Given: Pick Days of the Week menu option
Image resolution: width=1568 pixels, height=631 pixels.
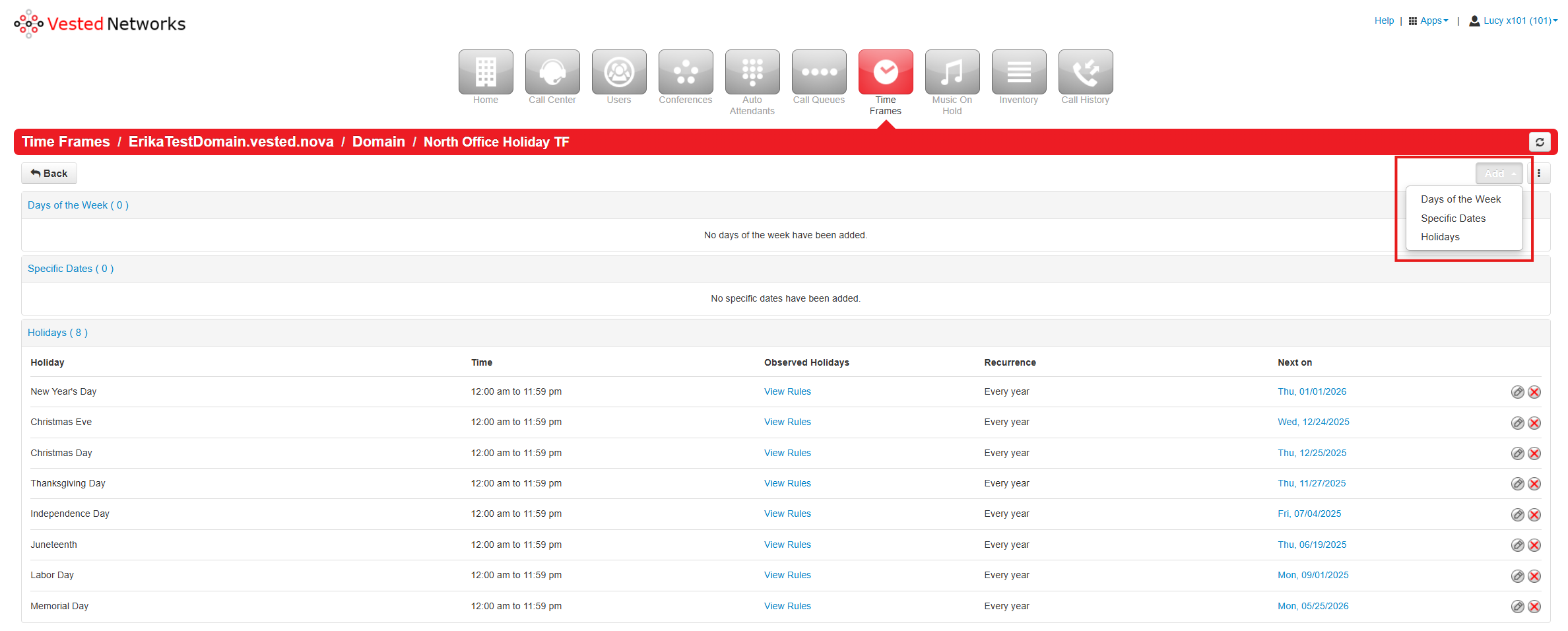Looking at the screenshot, I should [x=1460, y=199].
